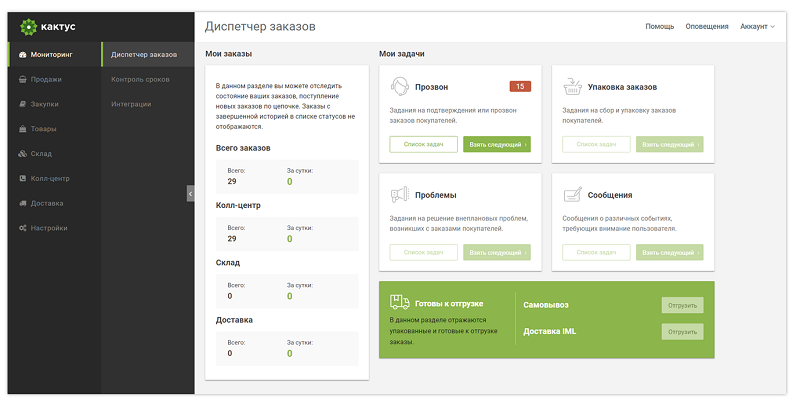This screenshot has width=800, height=404.
Task: Open Оповещения in the header
Action: pyautogui.click(x=707, y=27)
